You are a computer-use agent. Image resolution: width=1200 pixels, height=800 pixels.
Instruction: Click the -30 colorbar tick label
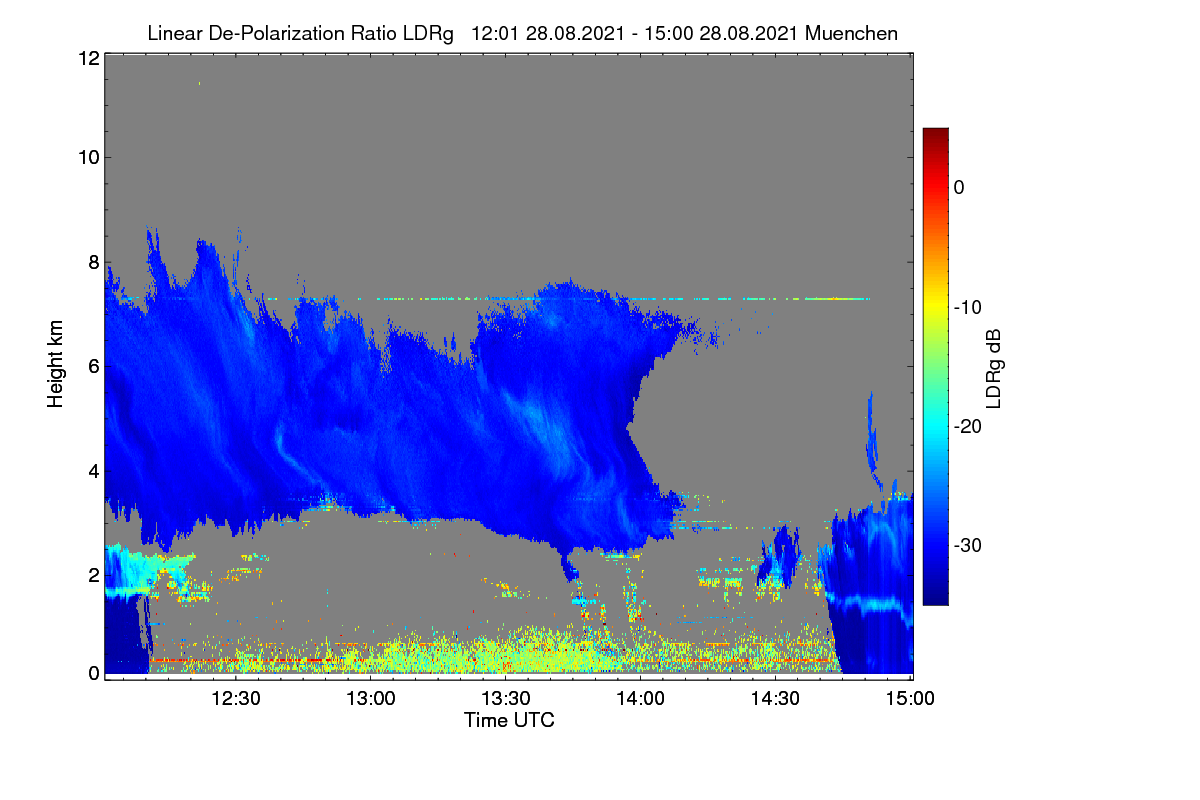click(x=969, y=546)
